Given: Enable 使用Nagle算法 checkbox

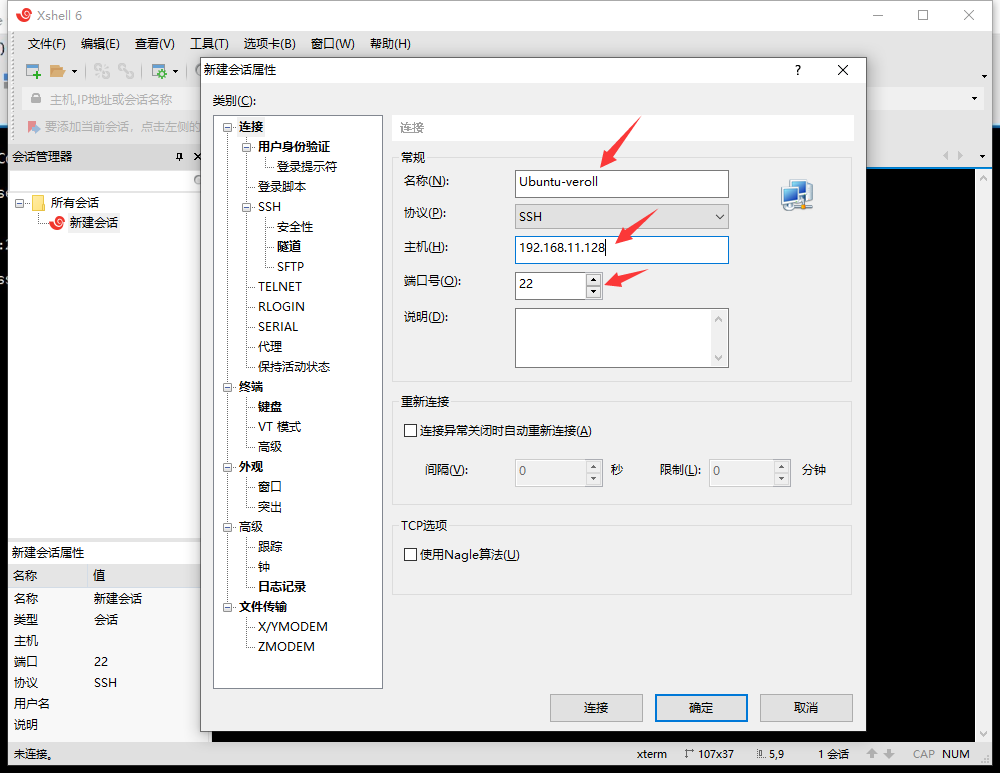Looking at the screenshot, I should pos(410,555).
